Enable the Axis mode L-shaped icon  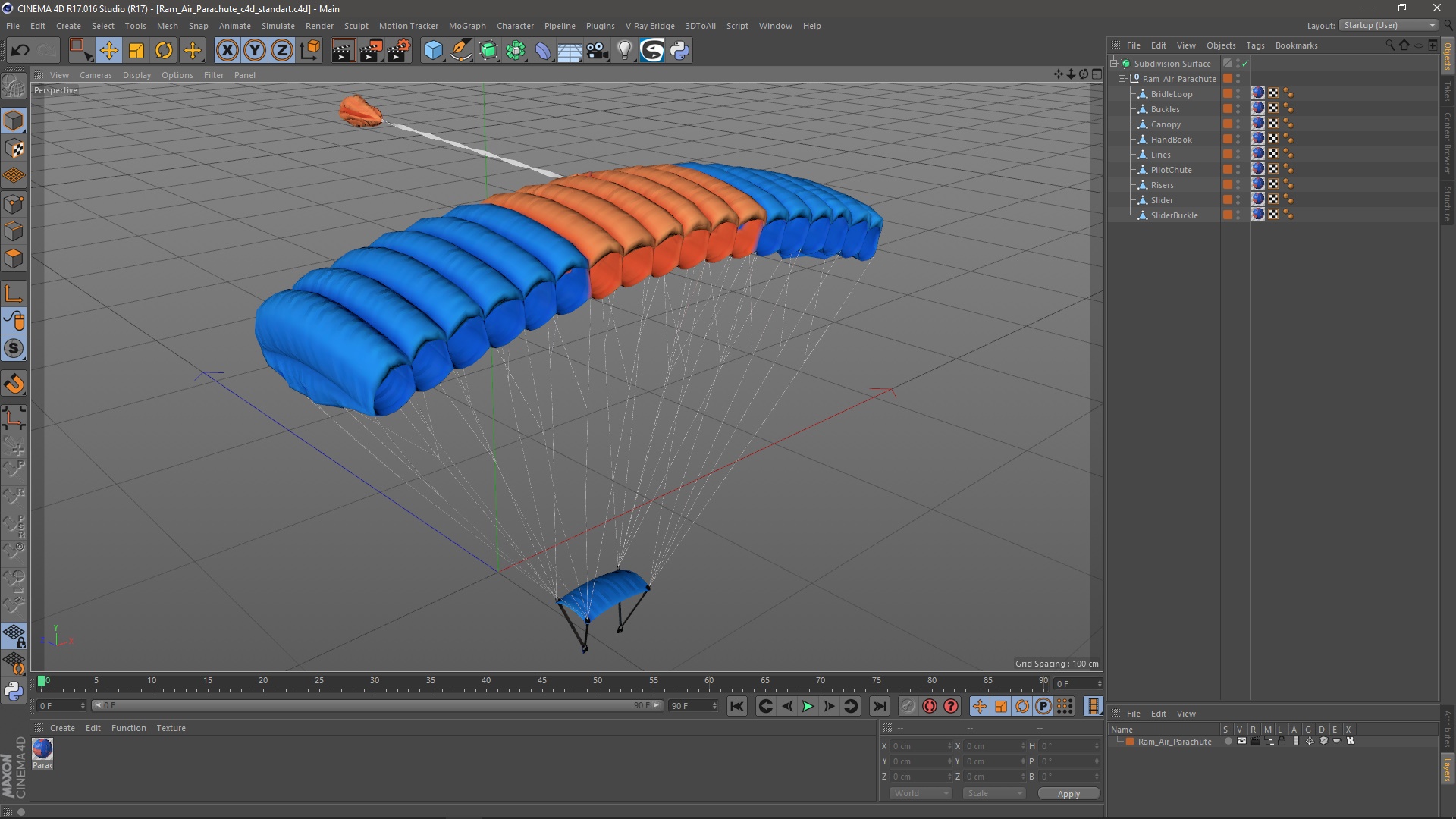14,293
